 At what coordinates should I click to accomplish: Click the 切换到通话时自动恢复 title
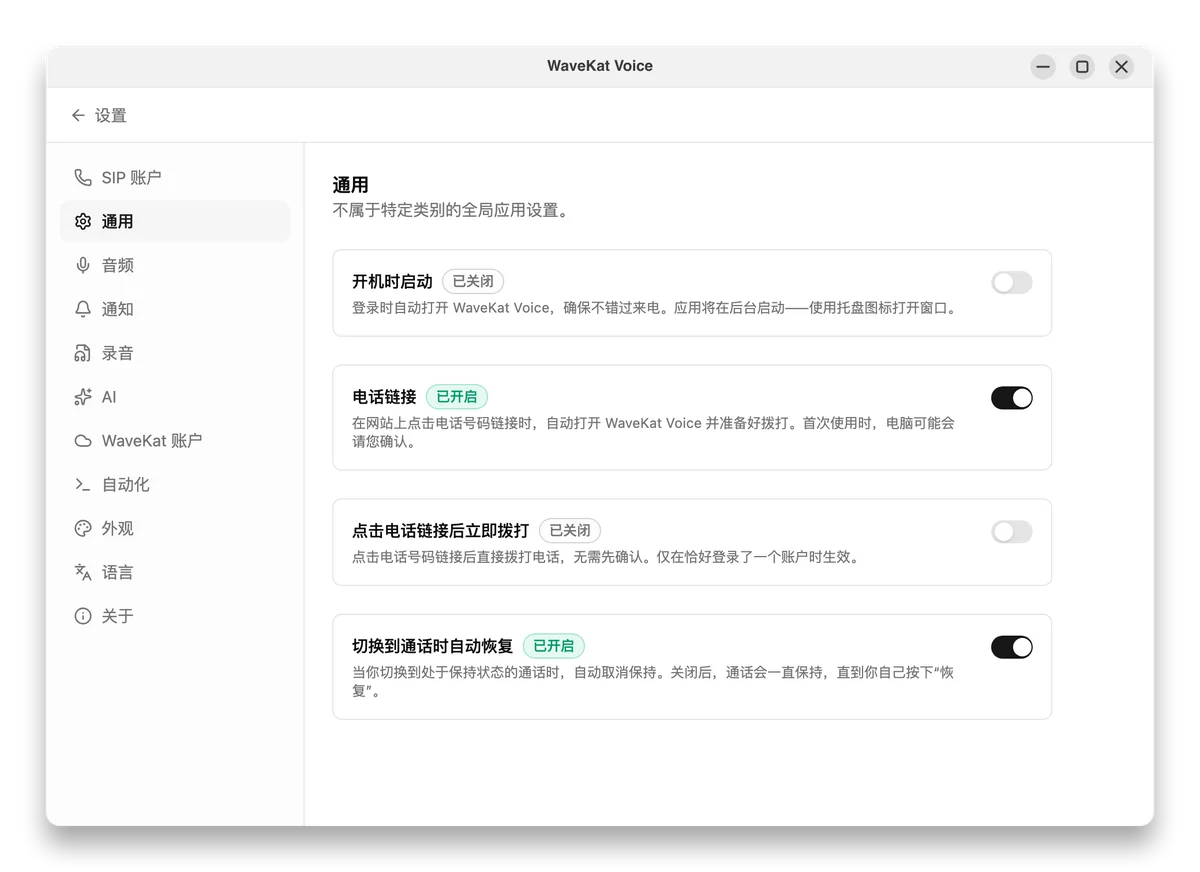pos(433,646)
